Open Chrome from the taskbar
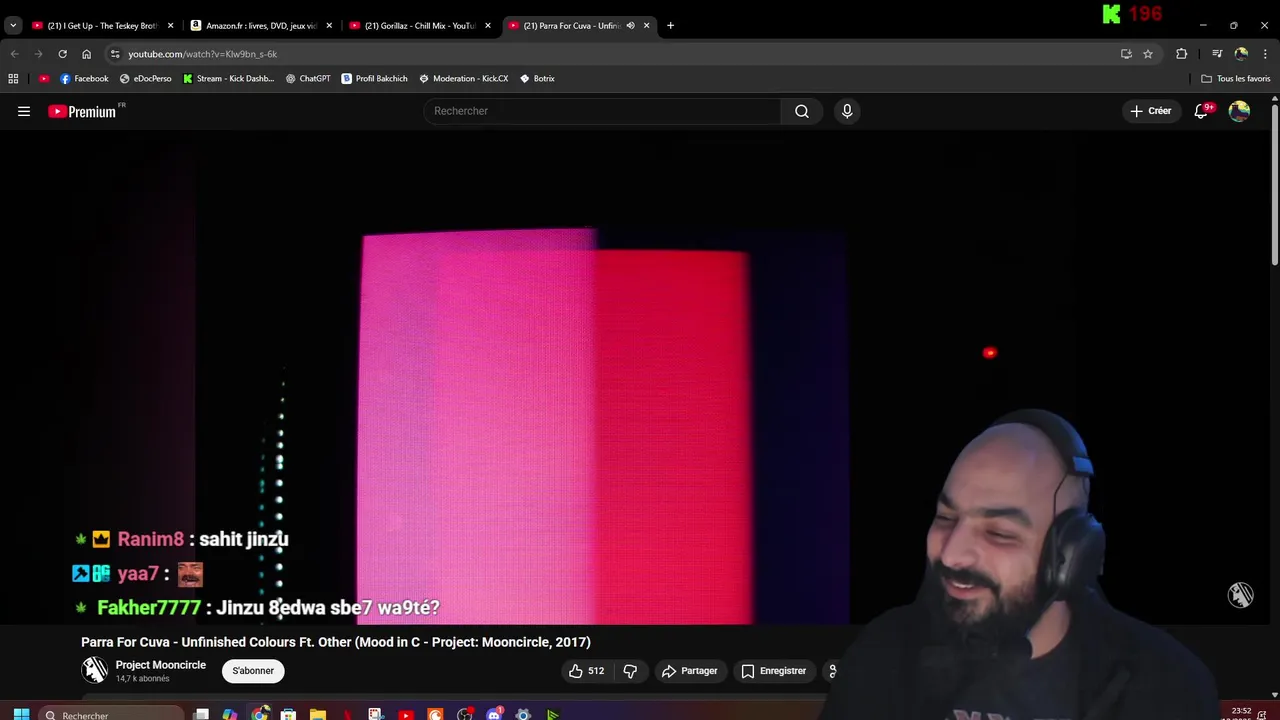Viewport: 1280px width, 720px height. 259,714
